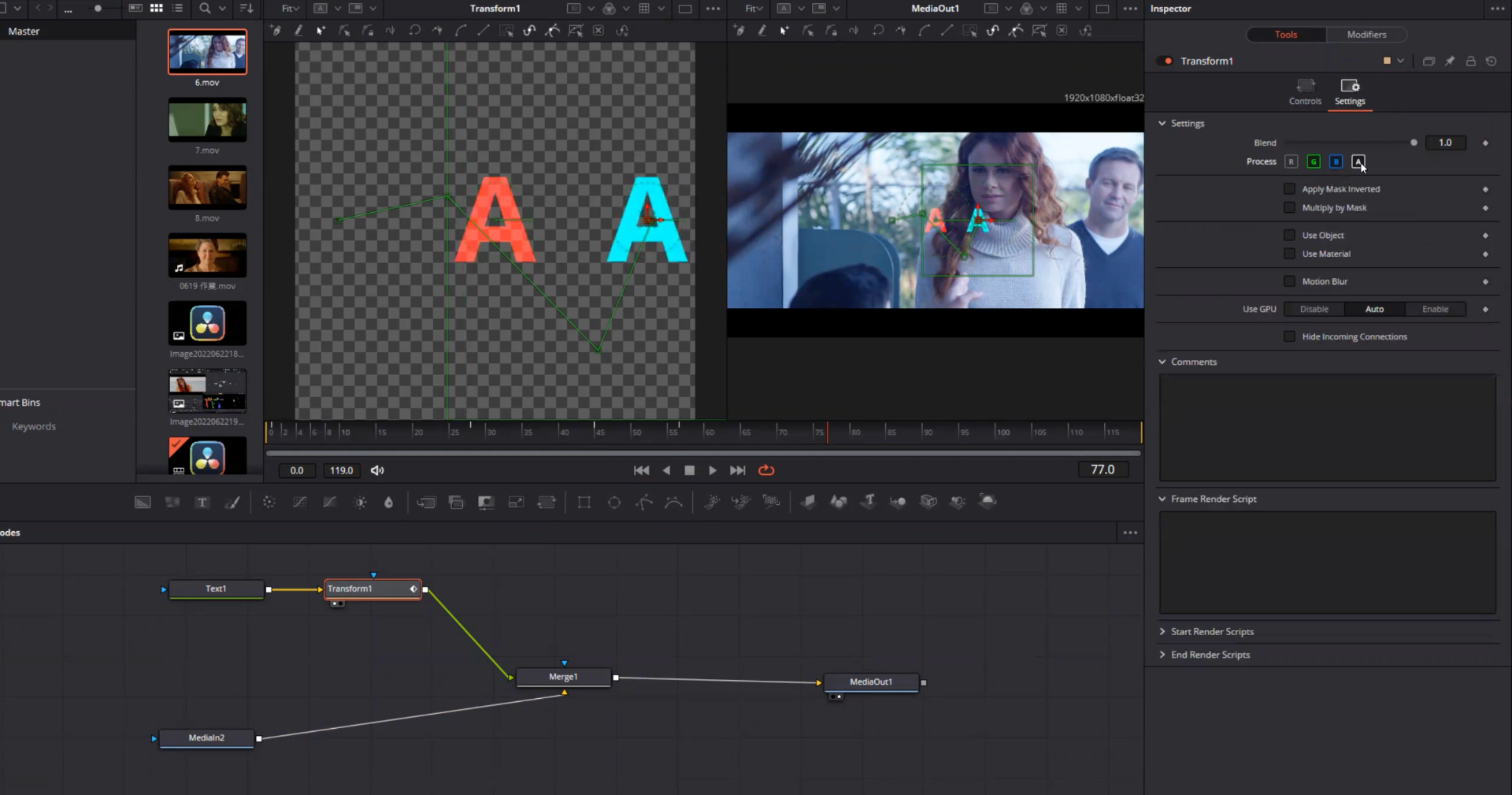Click the Paint brush tool icon
1512x795 pixels.
[232, 502]
